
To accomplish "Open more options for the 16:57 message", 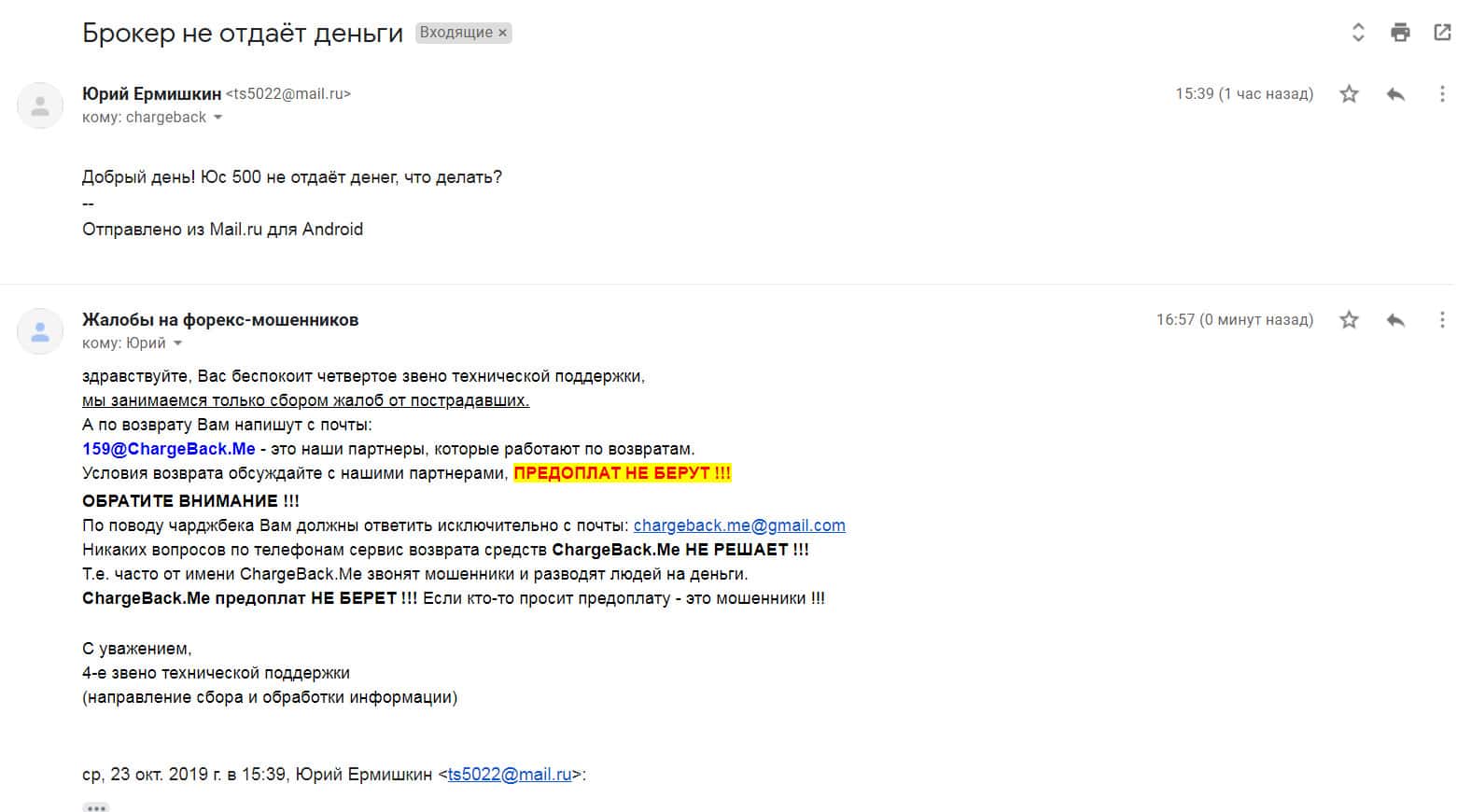I will 1442,320.
